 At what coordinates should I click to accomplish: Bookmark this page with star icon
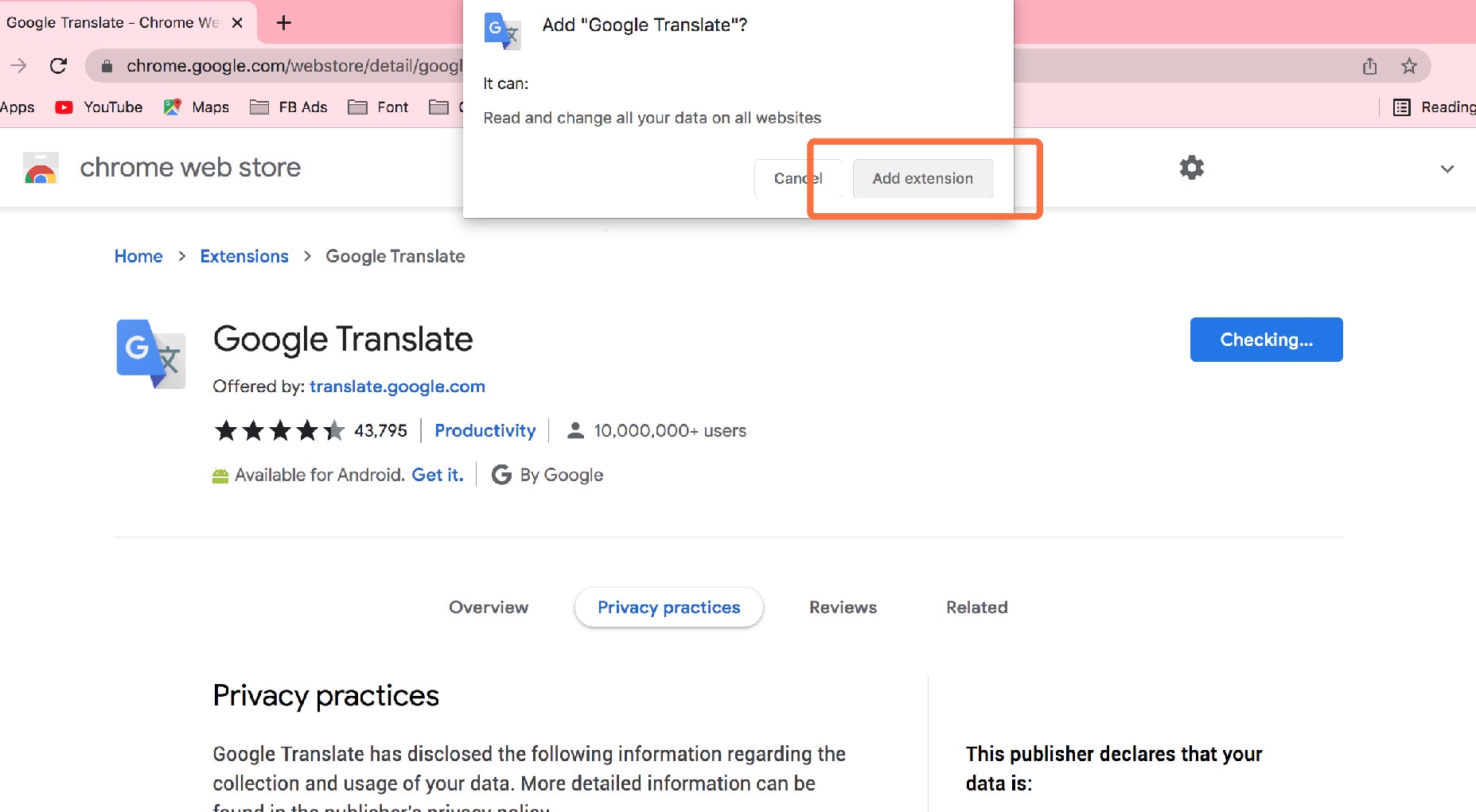tap(1409, 66)
